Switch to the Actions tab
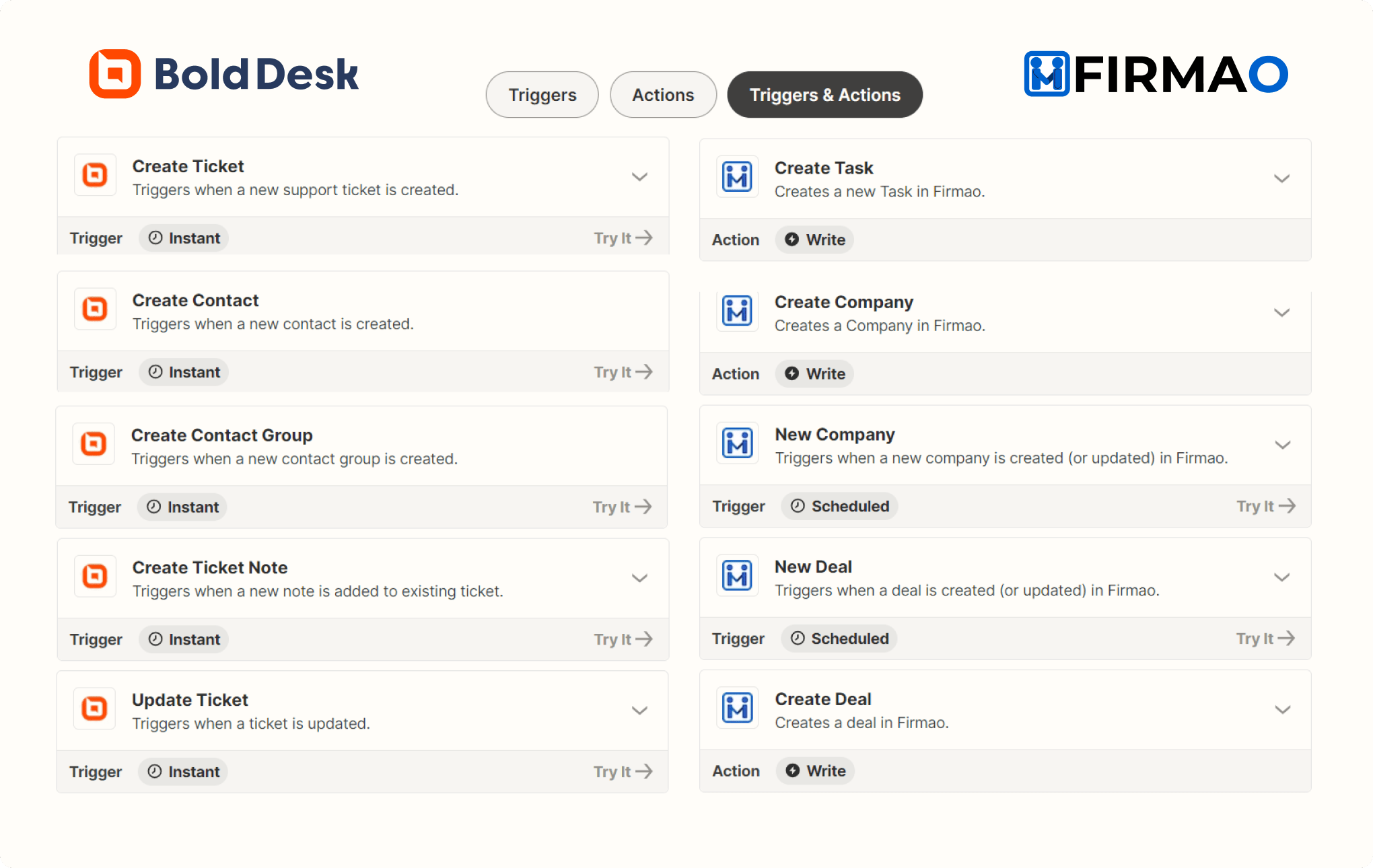This screenshot has height=868, width=1373. 663,95
